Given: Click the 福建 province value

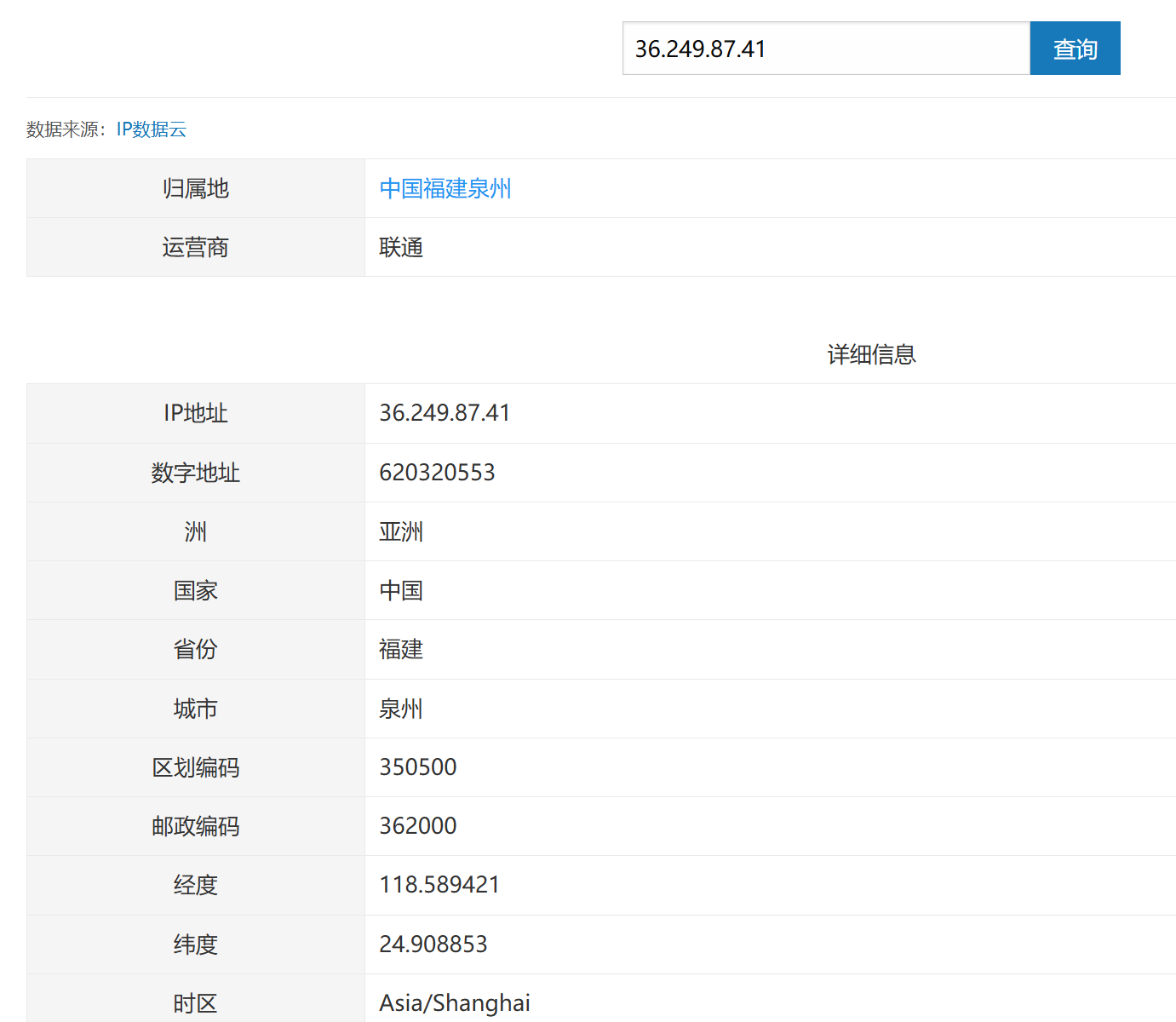Looking at the screenshot, I should click(401, 649).
